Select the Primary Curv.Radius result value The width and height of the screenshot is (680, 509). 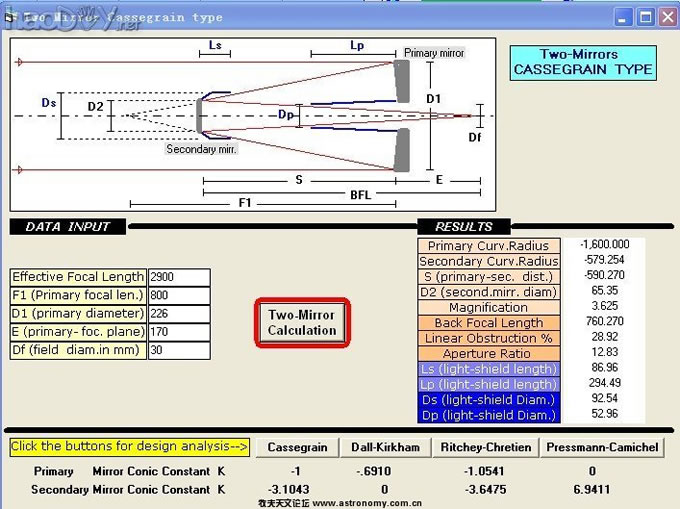pos(606,245)
